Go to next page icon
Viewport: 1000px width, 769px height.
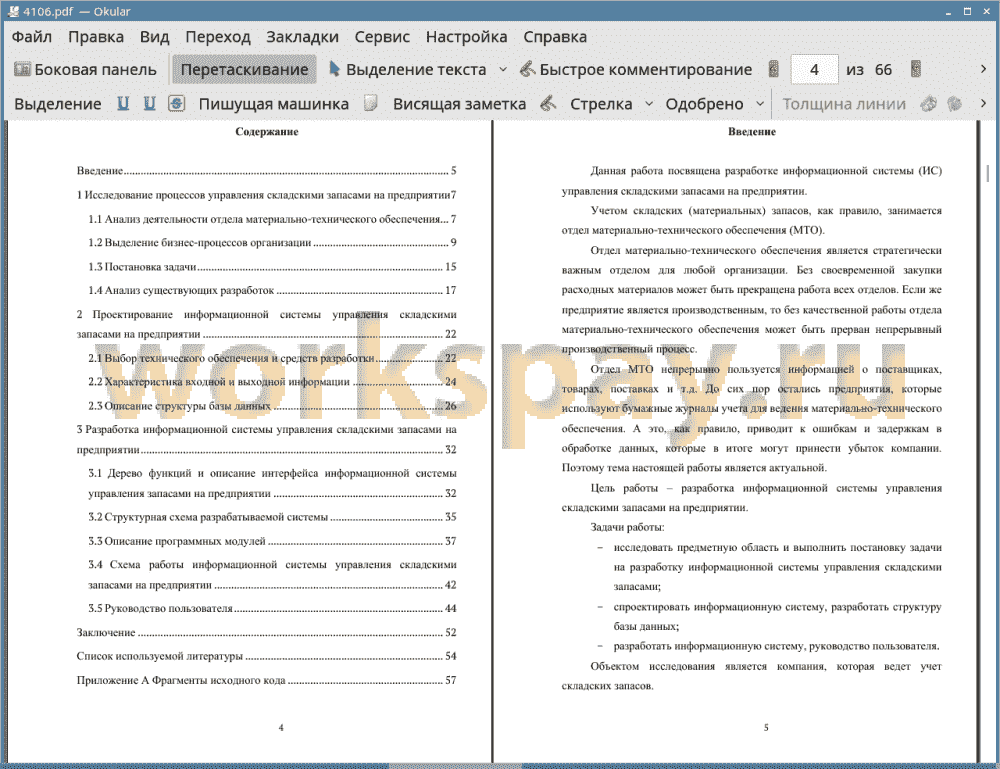[x=916, y=70]
